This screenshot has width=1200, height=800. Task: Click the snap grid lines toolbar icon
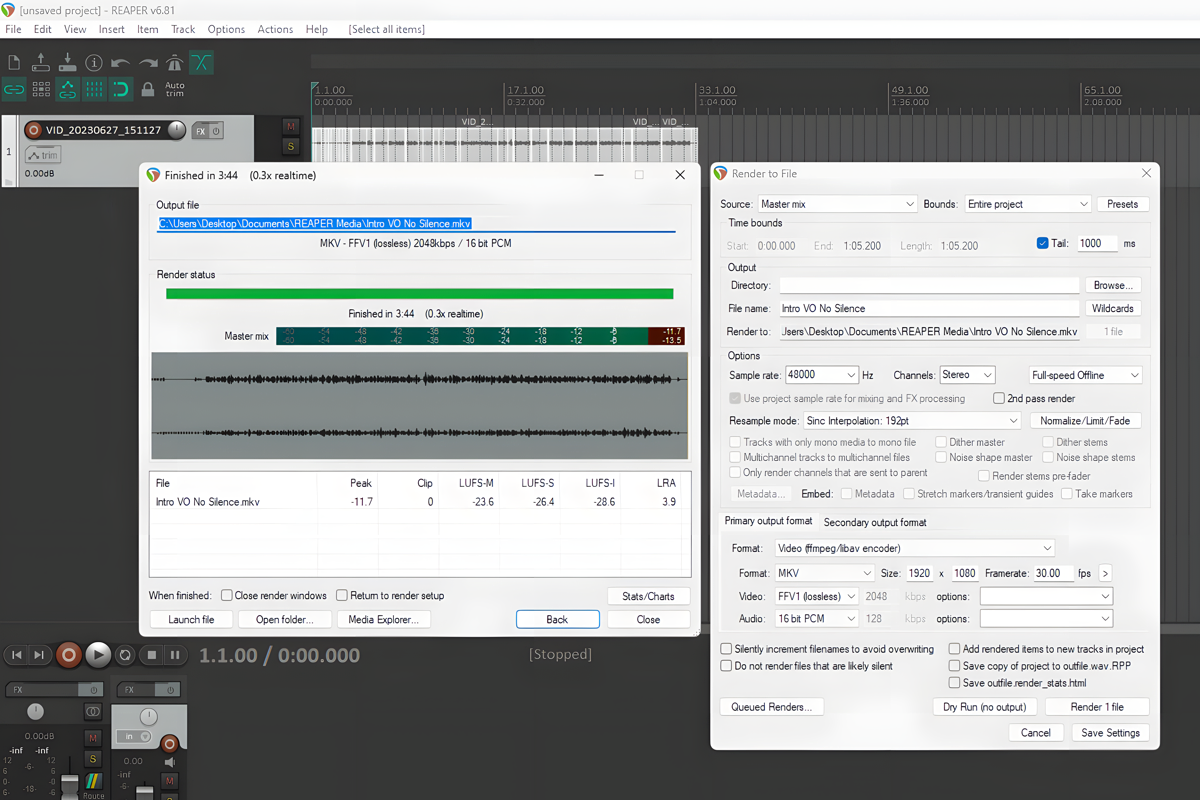click(94, 89)
